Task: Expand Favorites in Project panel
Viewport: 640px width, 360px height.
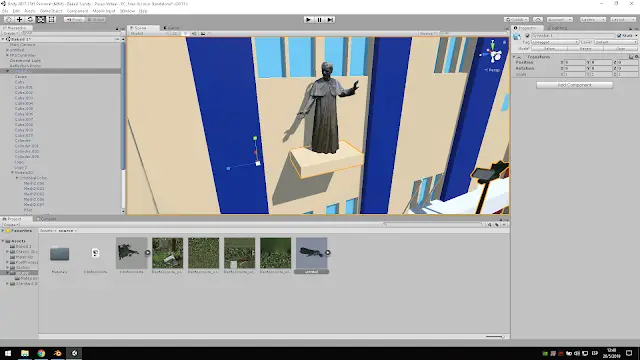Action: [x=3, y=231]
